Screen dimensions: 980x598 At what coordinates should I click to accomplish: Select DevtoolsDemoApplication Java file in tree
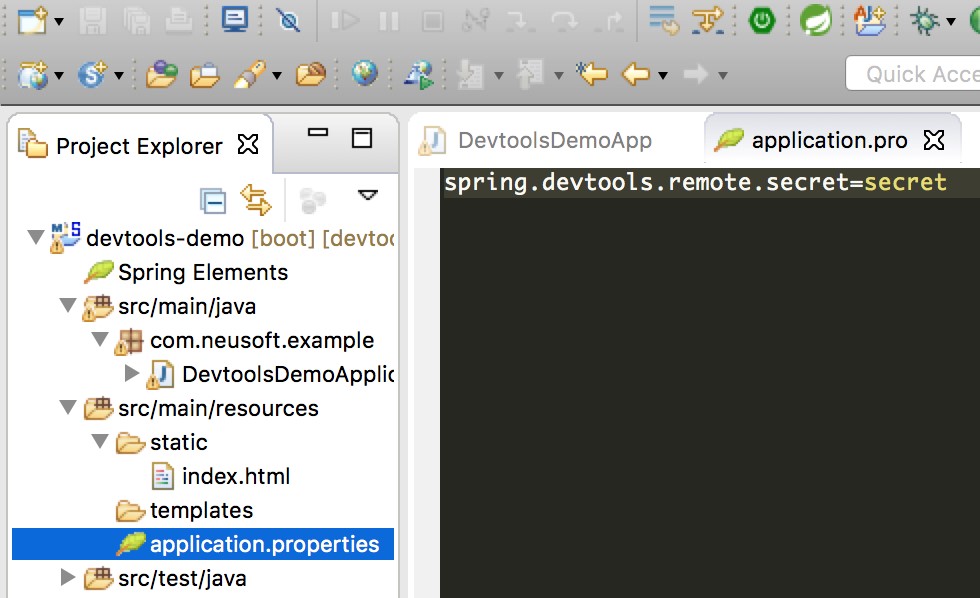[288, 374]
